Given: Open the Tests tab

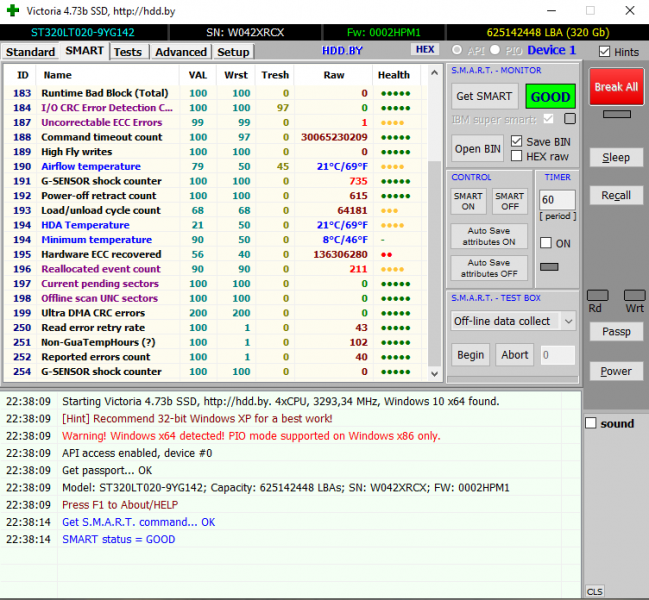Looking at the screenshot, I should (127, 51).
